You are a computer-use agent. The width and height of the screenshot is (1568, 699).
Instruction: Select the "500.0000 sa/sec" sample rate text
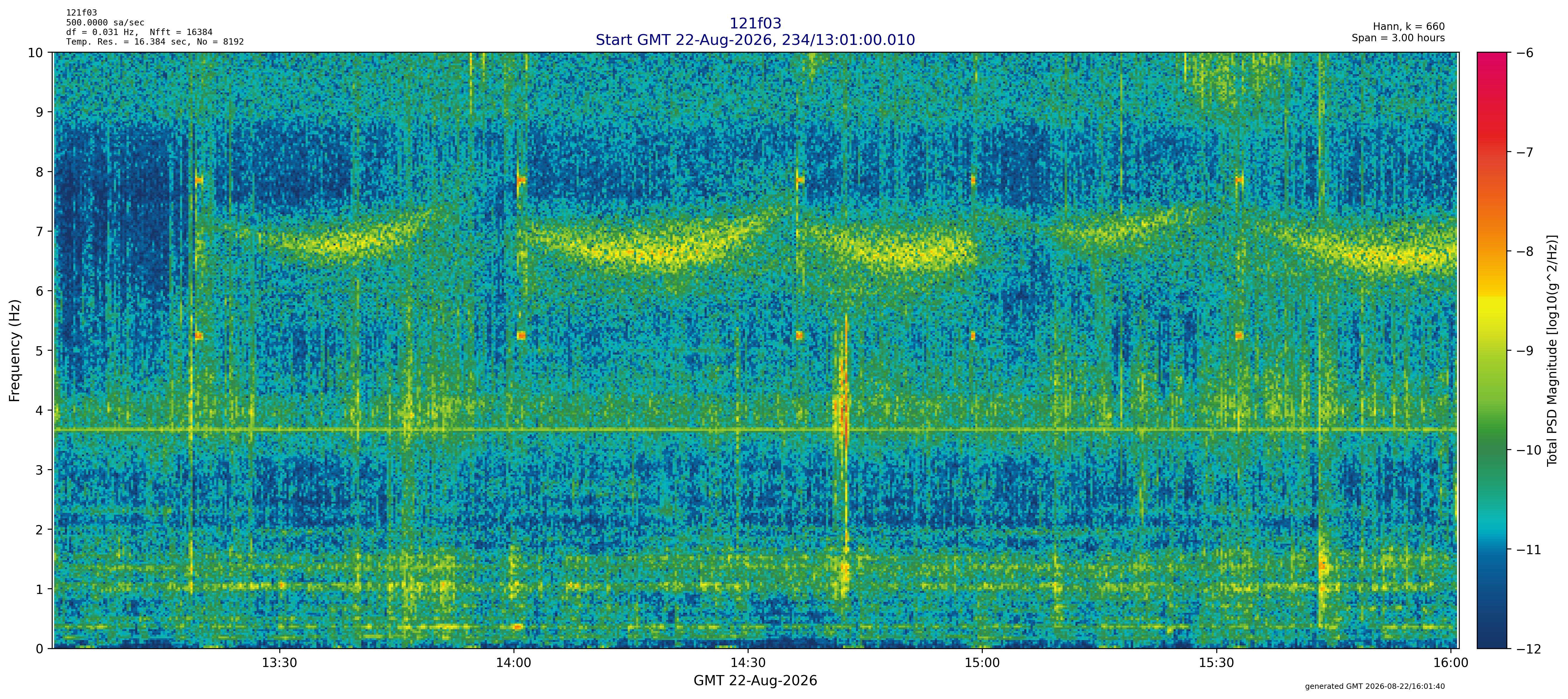(x=105, y=22)
